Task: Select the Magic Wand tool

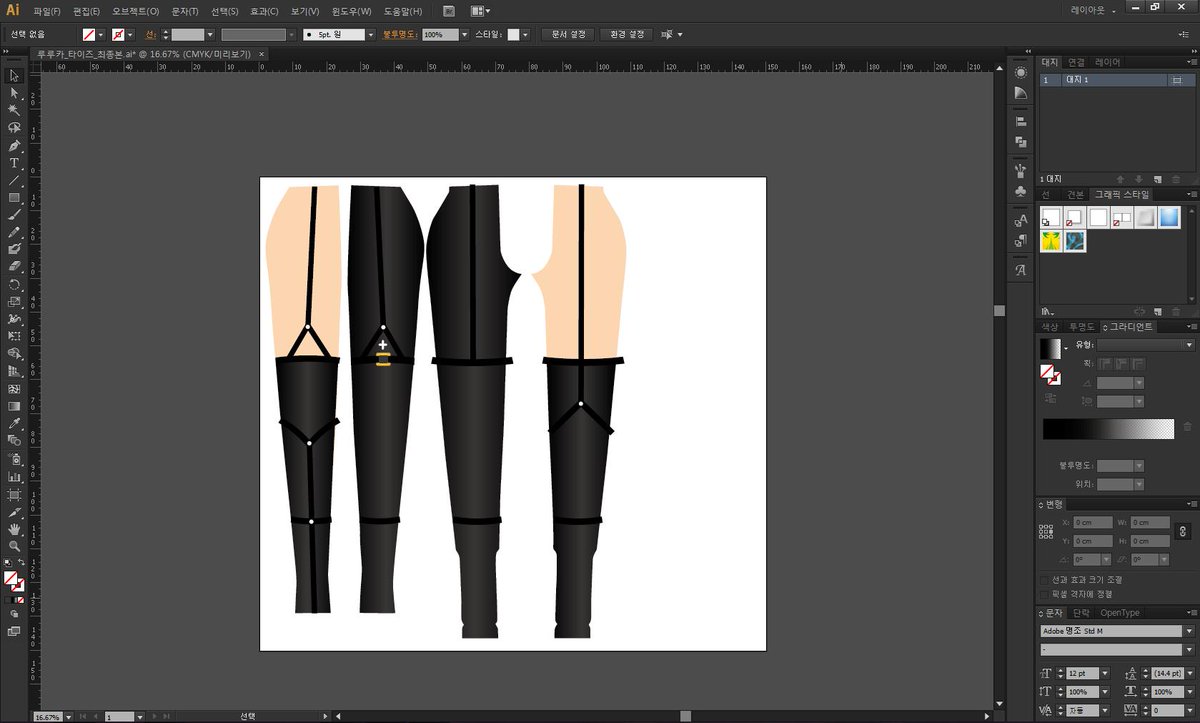Action: [x=14, y=110]
